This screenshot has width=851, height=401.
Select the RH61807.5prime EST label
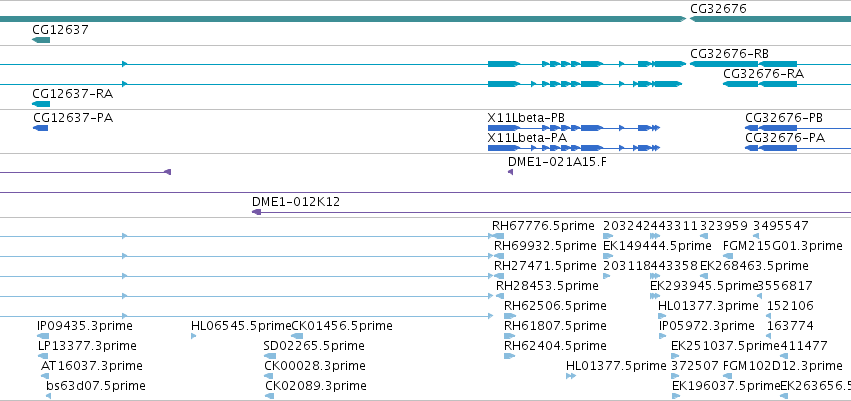[555, 326]
